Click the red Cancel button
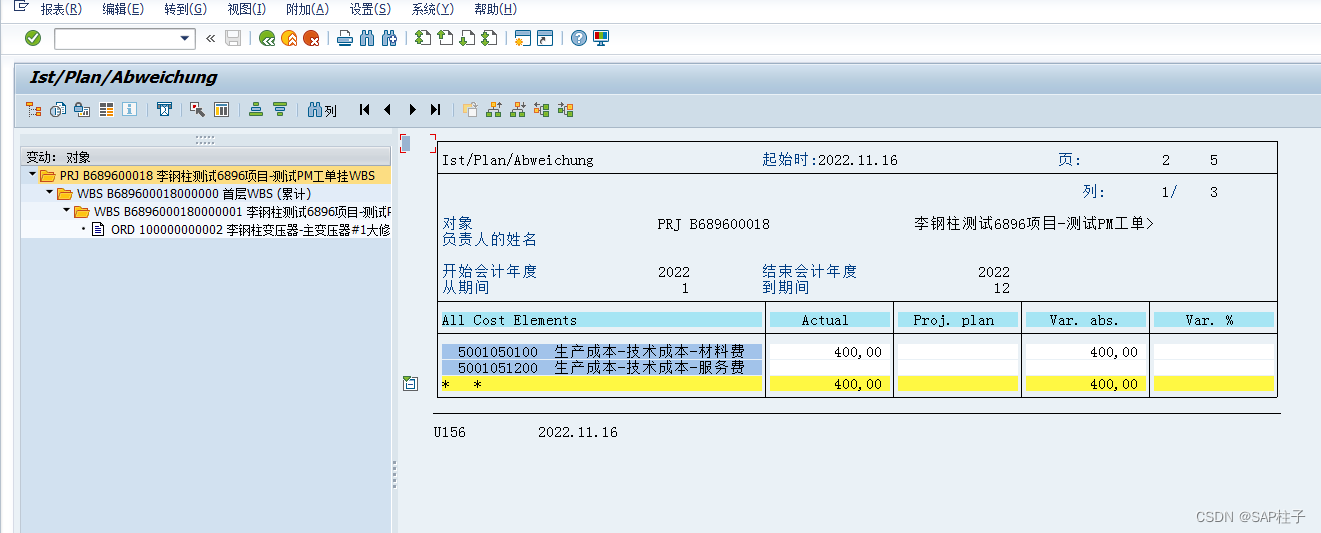 pyautogui.click(x=312, y=38)
